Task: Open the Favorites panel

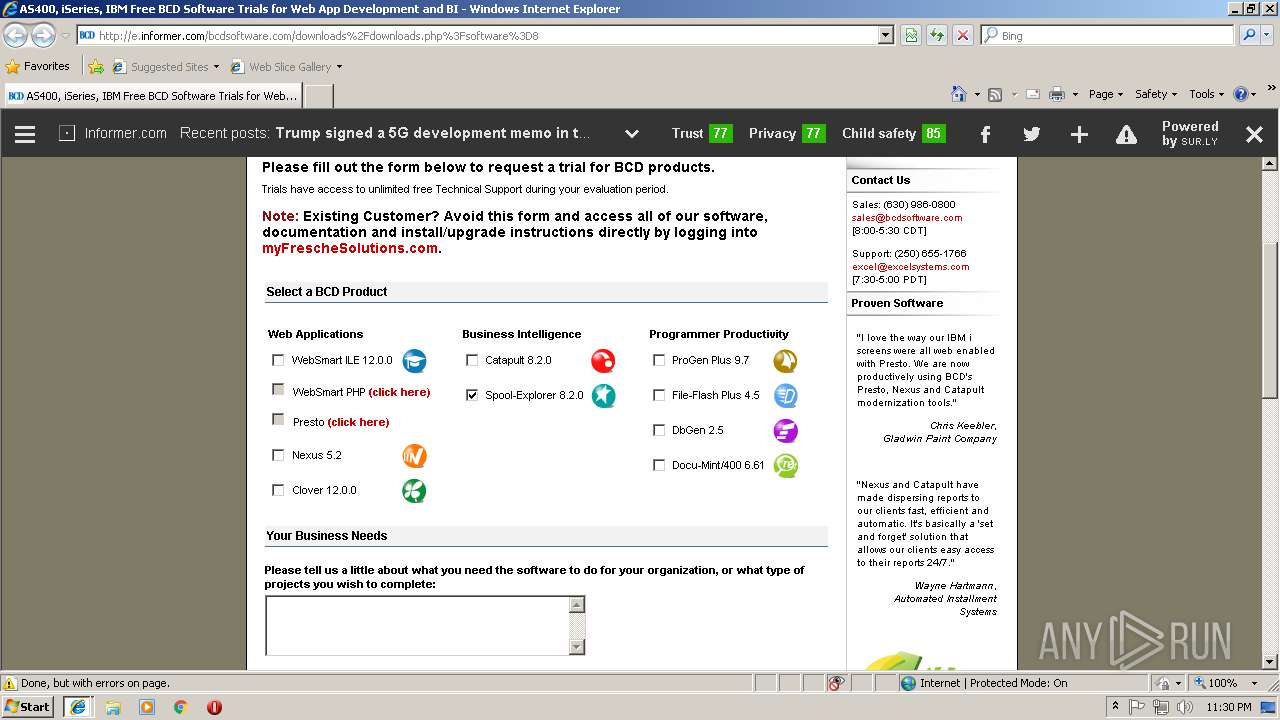Action: (38, 67)
